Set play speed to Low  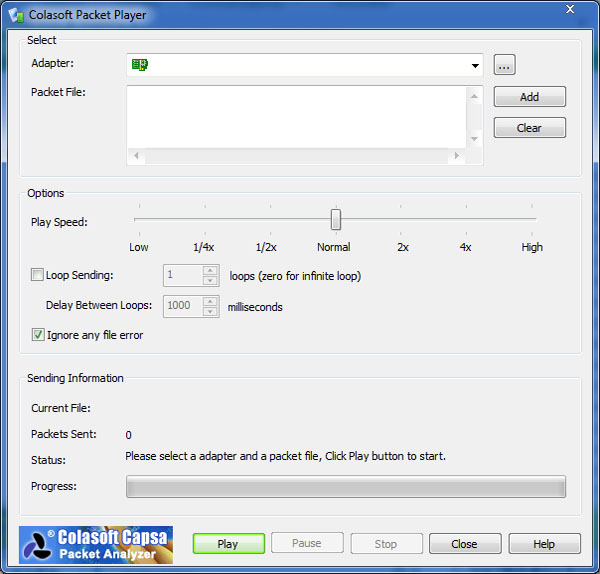pos(139,247)
